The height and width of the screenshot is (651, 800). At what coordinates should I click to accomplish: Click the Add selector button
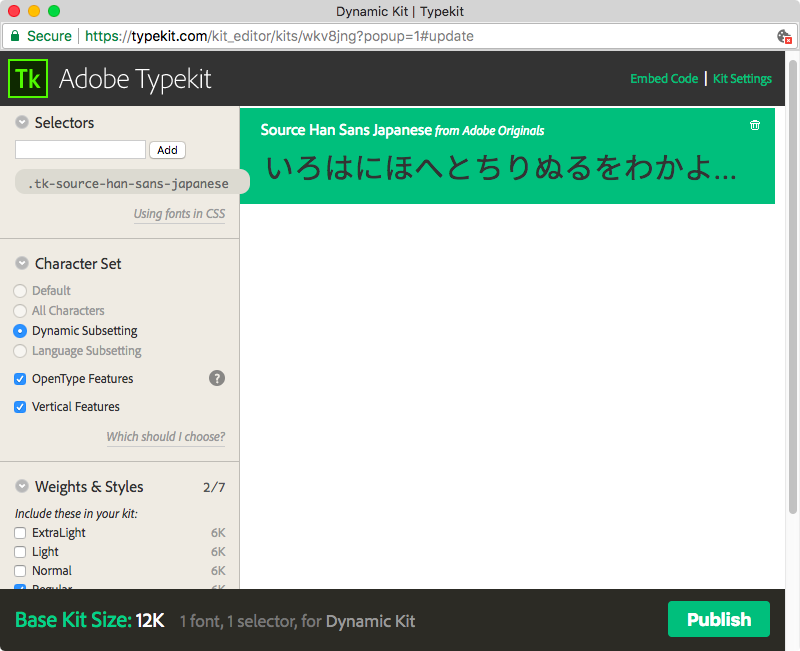pyautogui.click(x=167, y=150)
